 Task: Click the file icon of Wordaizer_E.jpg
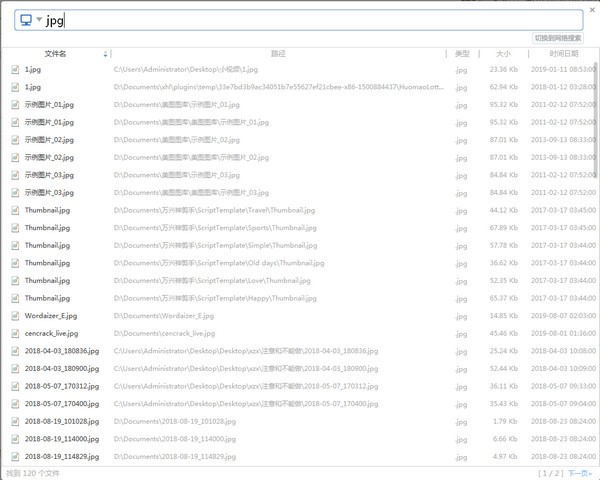pos(15,316)
